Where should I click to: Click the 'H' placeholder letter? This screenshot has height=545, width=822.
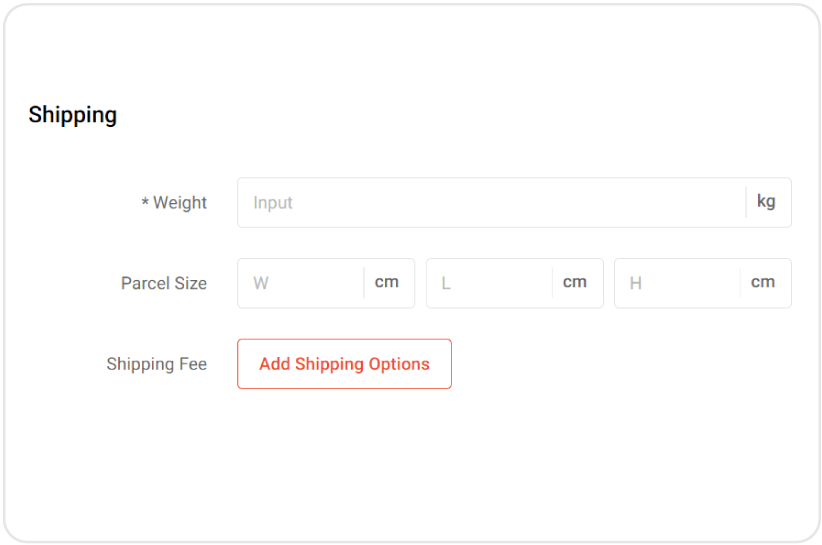click(x=635, y=284)
